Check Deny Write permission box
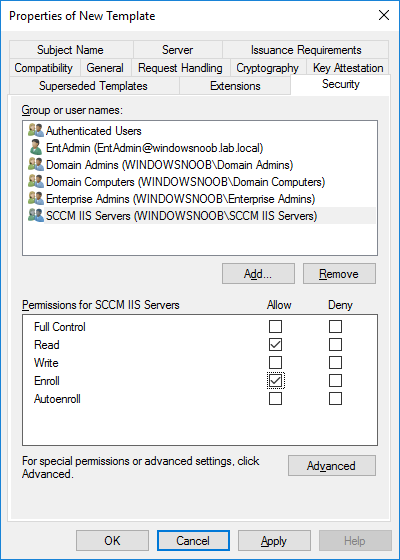The height and width of the screenshot is (560, 400). [x=335, y=362]
